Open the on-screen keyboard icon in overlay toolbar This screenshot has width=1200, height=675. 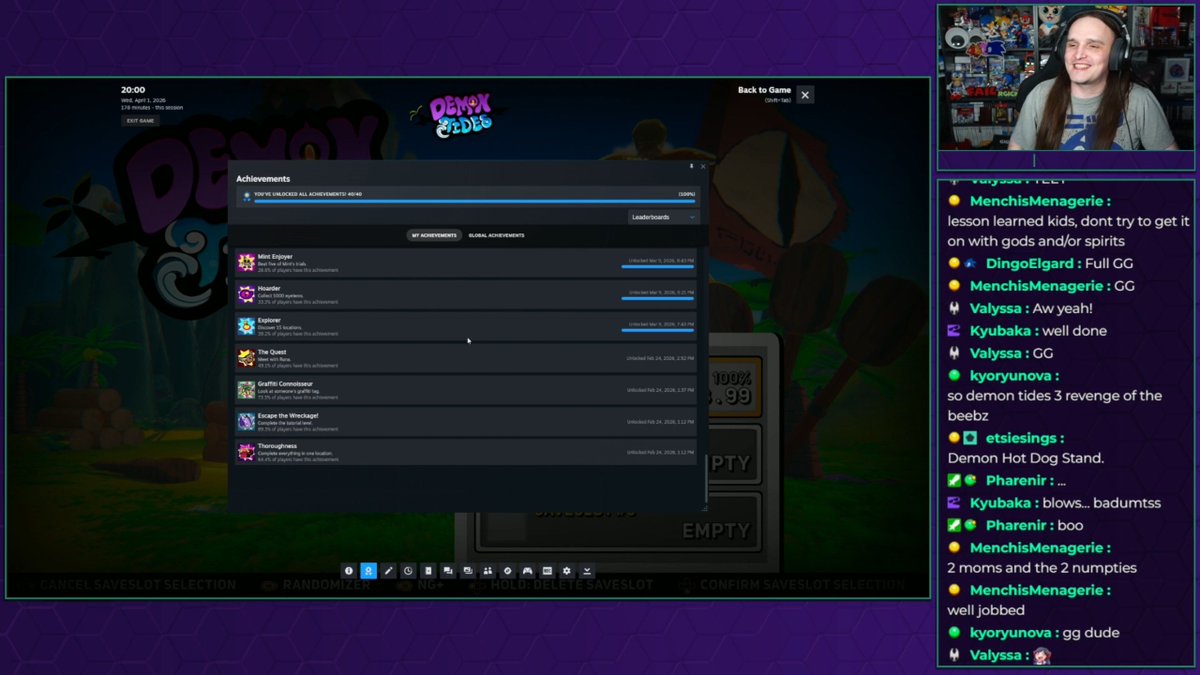[547, 571]
